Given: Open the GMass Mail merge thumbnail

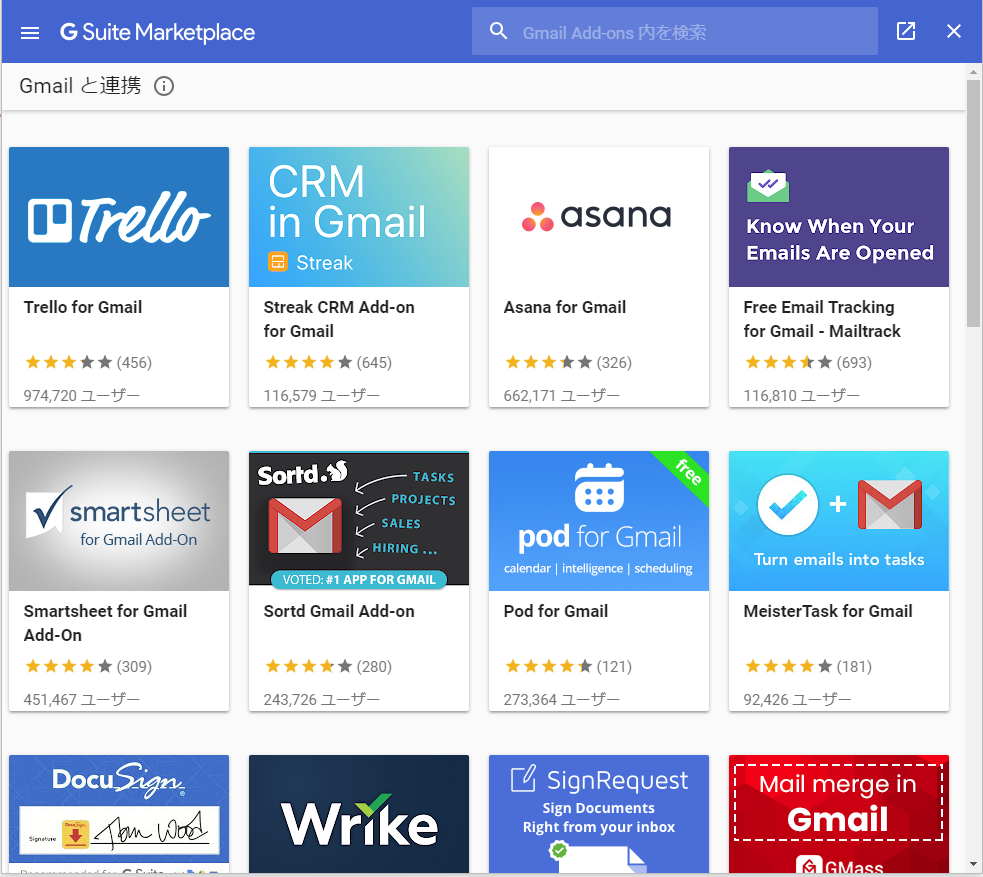Looking at the screenshot, I should (839, 814).
